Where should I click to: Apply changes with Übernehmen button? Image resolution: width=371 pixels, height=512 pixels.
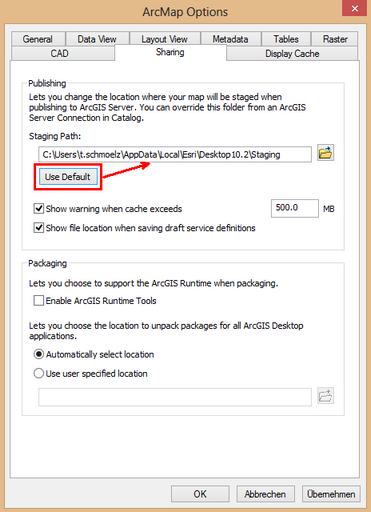click(331, 494)
